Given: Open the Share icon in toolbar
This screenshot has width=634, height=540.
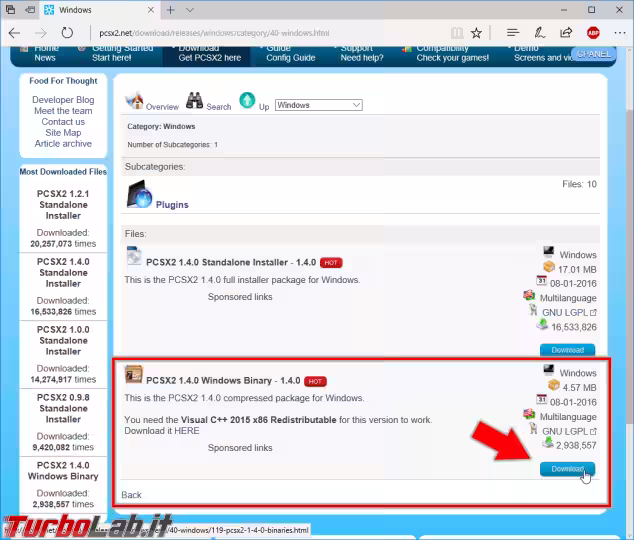Looking at the screenshot, I should pyautogui.click(x=566, y=33).
